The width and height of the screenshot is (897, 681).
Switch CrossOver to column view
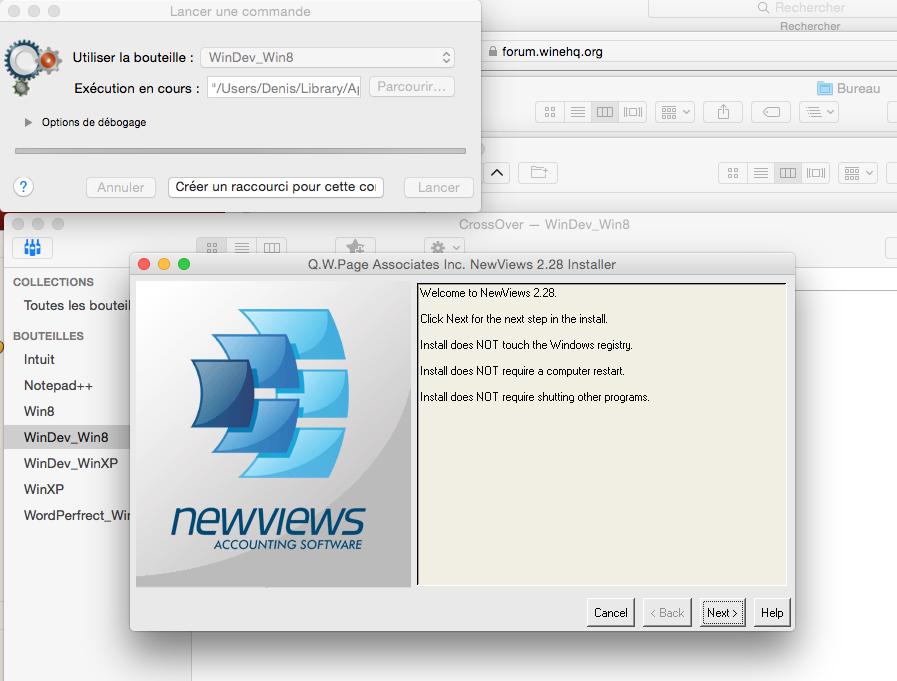(x=272, y=248)
